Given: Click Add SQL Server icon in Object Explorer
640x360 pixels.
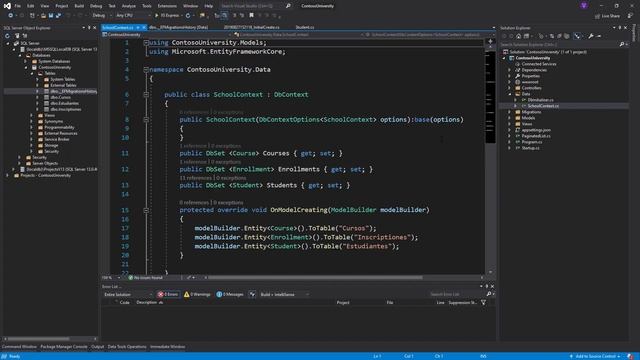Looking at the screenshot, I should (17, 36).
